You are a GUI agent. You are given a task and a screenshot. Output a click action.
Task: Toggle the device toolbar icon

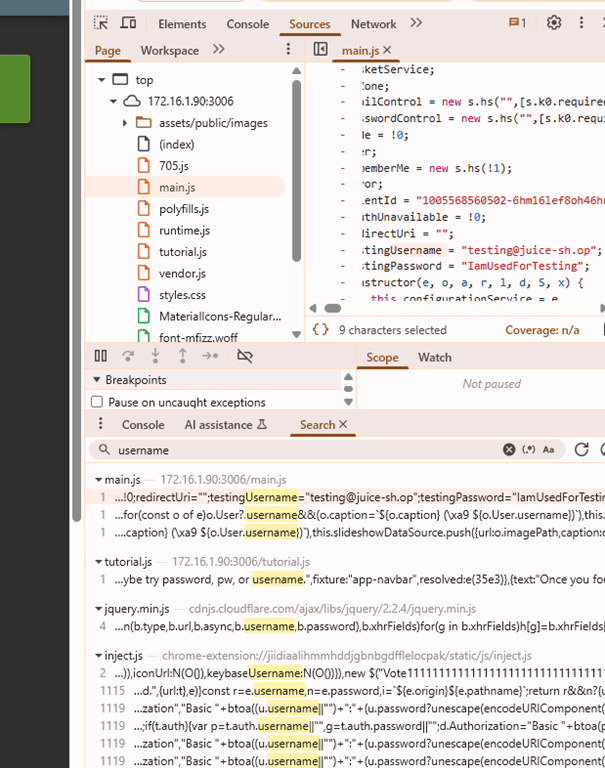[x=128, y=23]
